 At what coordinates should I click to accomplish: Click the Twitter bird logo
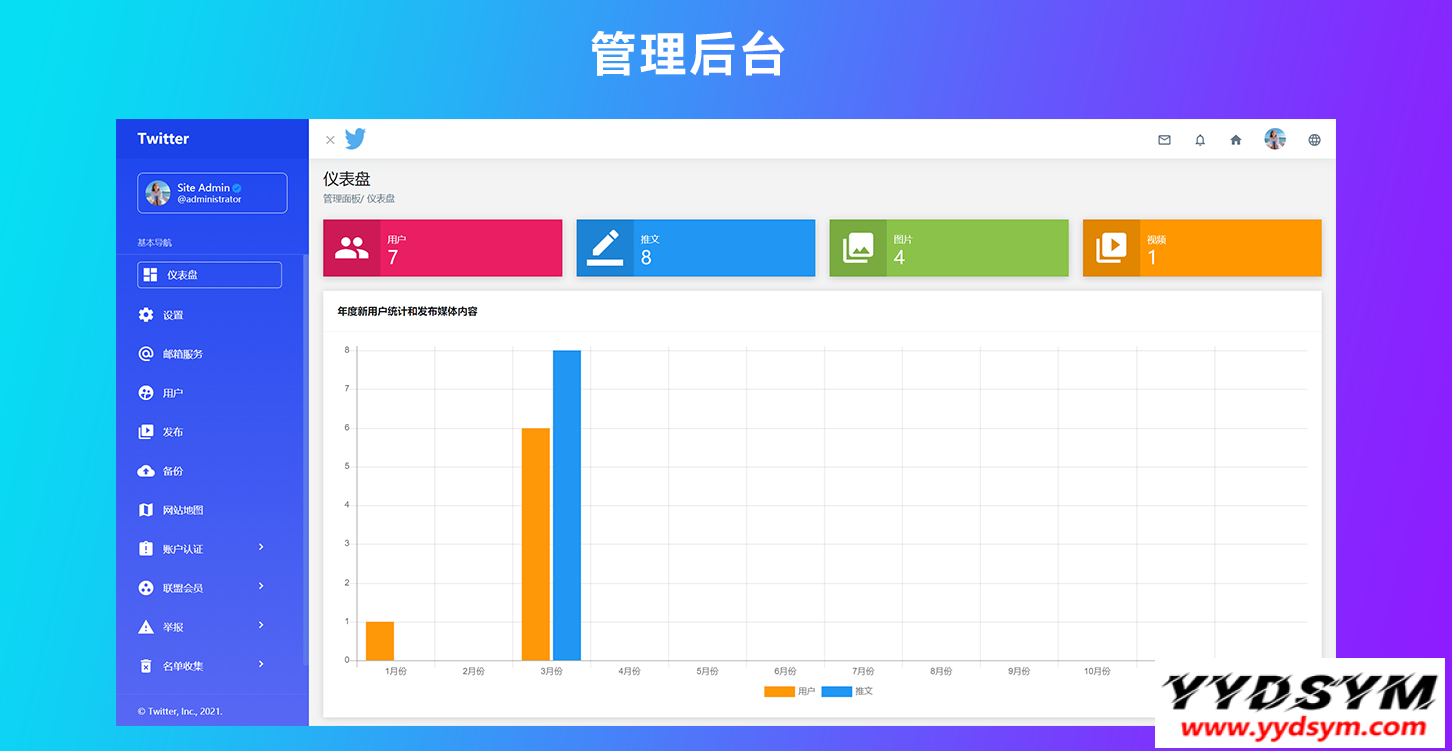click(x=355, y=139)
